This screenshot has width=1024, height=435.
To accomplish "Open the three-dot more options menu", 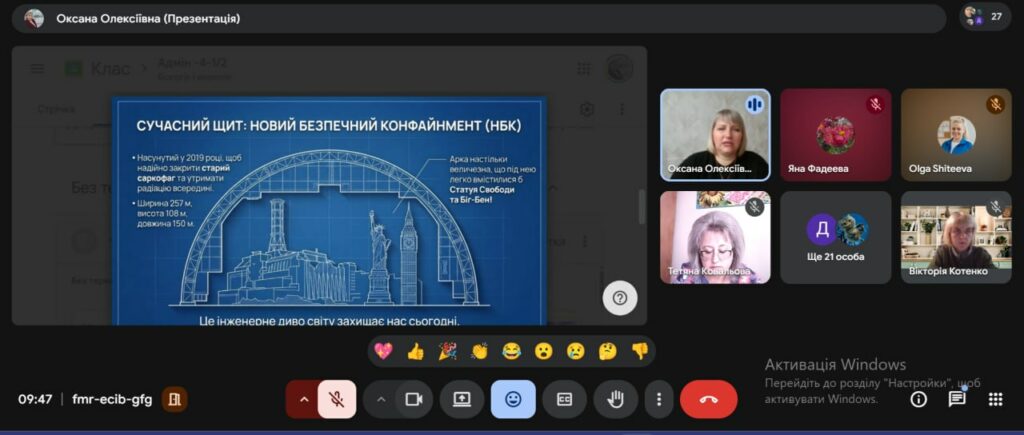I will click(658, 399).
